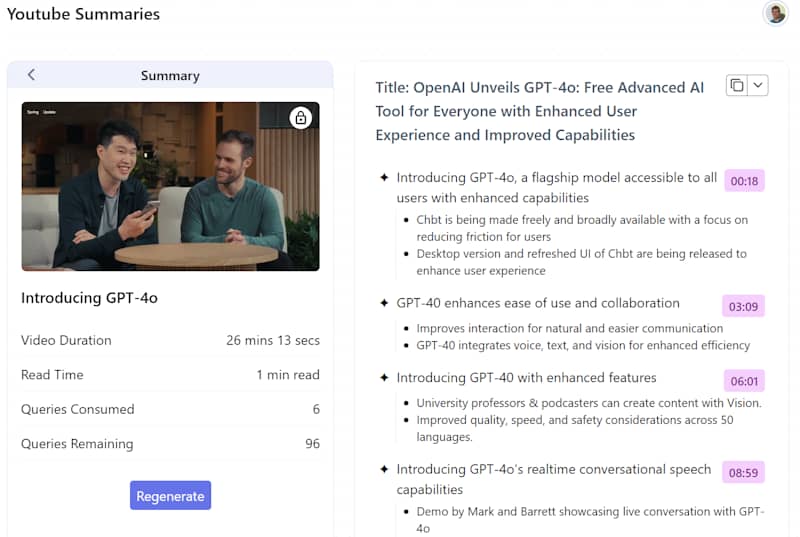Click heading 'Introducing GPT-4o, a flagship model'

tap(557, 188)
